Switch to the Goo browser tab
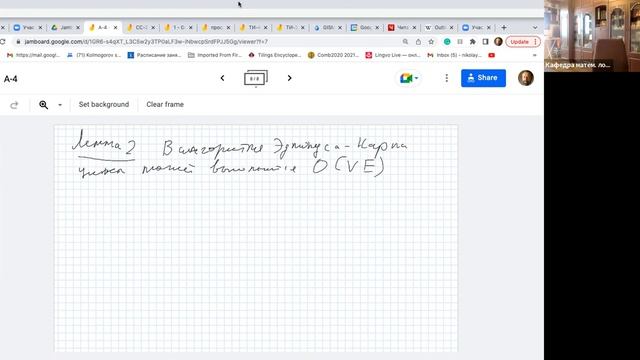This screenshot has height=360, width=640. point(365,27)
